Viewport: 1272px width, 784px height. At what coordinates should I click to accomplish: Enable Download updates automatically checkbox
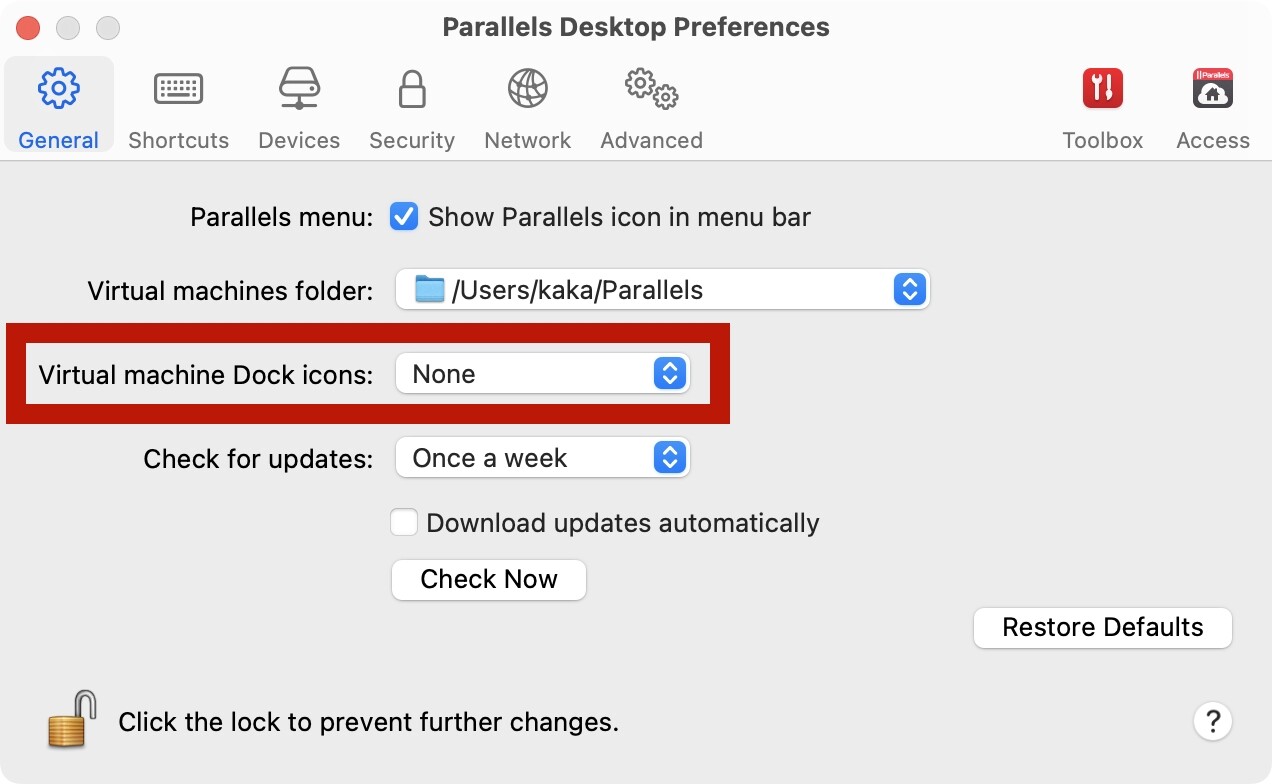[x=404, y=523]
